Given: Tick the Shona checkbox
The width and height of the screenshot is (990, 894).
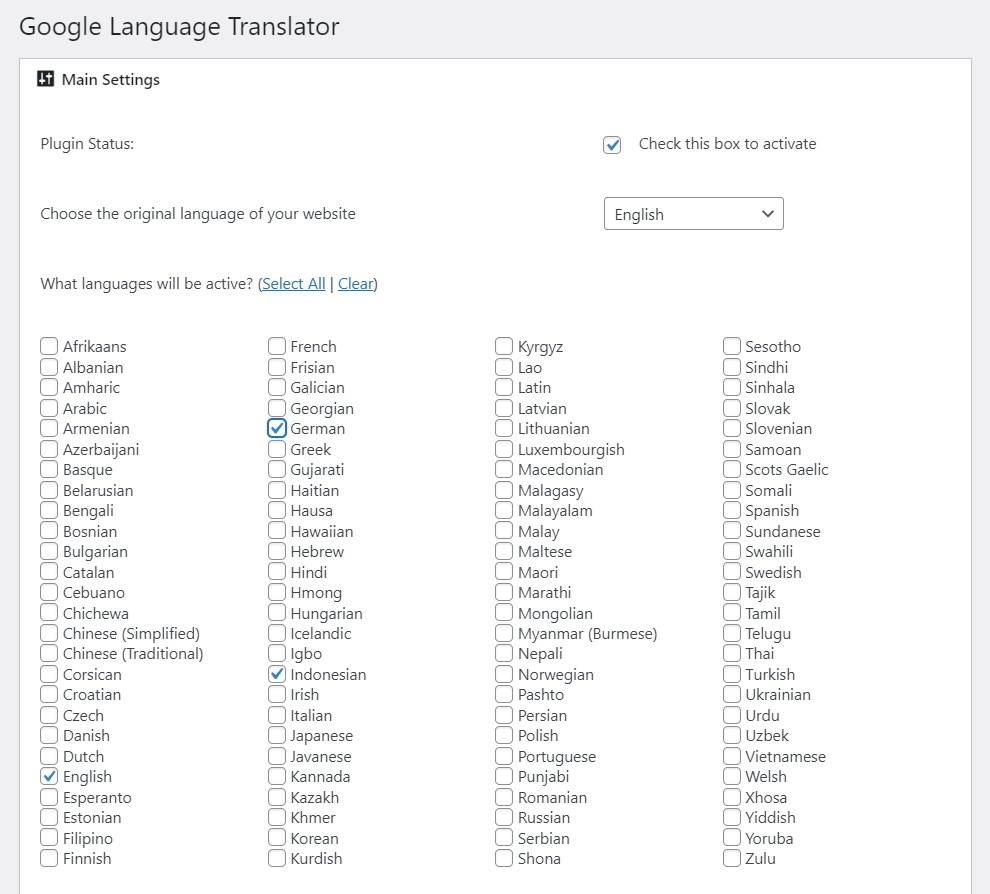Looking at the screenshot, I should coord(504,859).
